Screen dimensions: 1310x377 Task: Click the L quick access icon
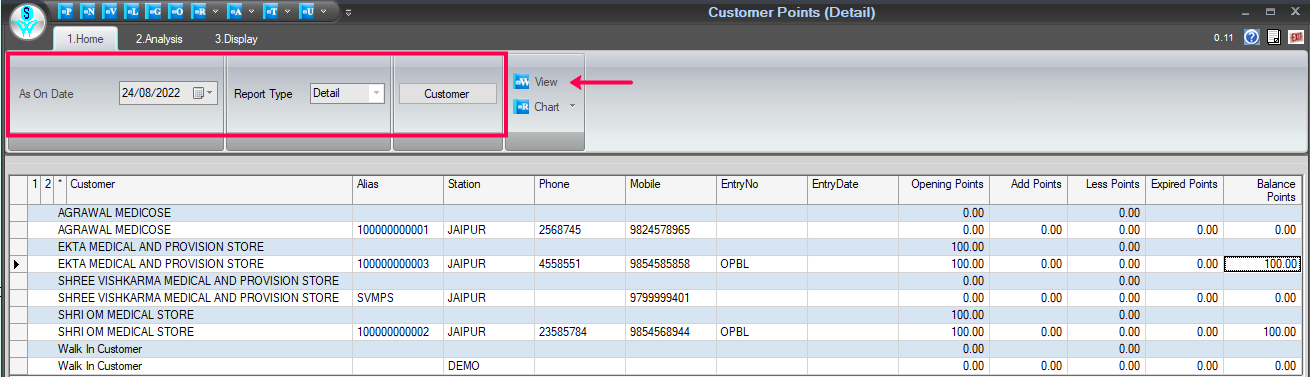tap(132, 12)
